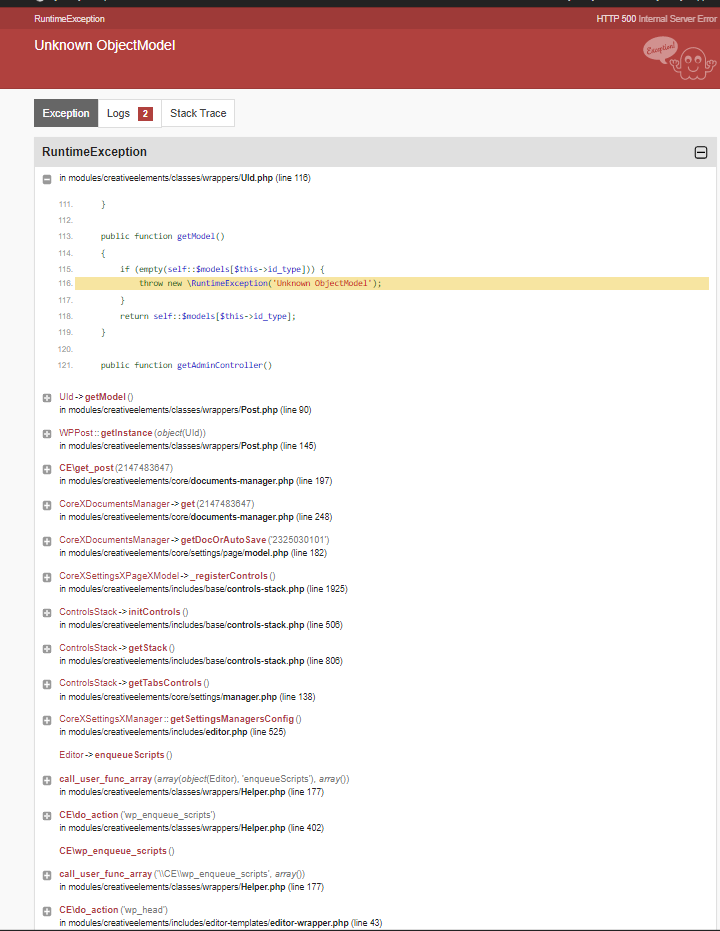Open Helper.php (line 402) link
720x931 pixels.
(x=192, y=828)
